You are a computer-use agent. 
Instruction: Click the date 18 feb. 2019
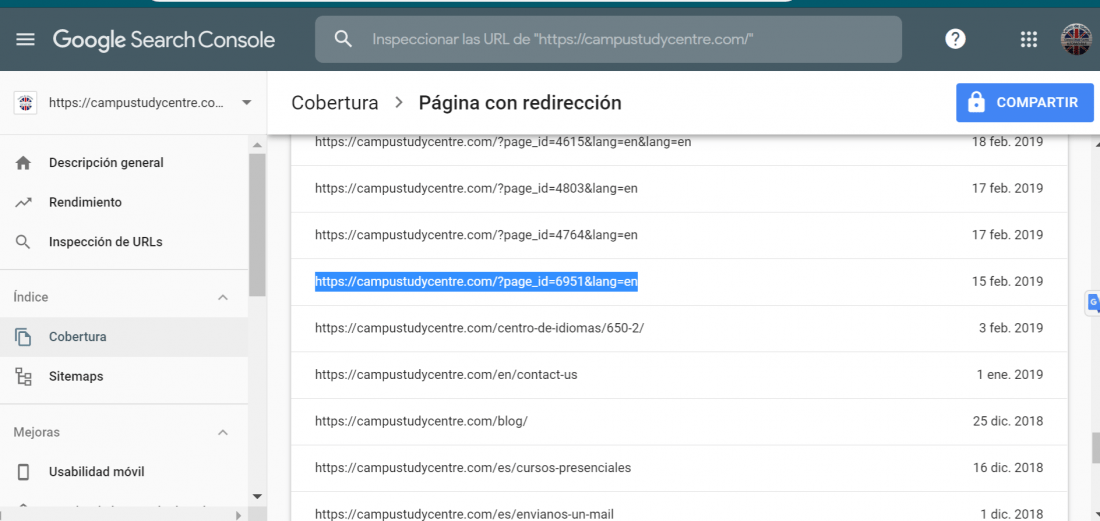pyautogui.click(x=1007, y=142)
